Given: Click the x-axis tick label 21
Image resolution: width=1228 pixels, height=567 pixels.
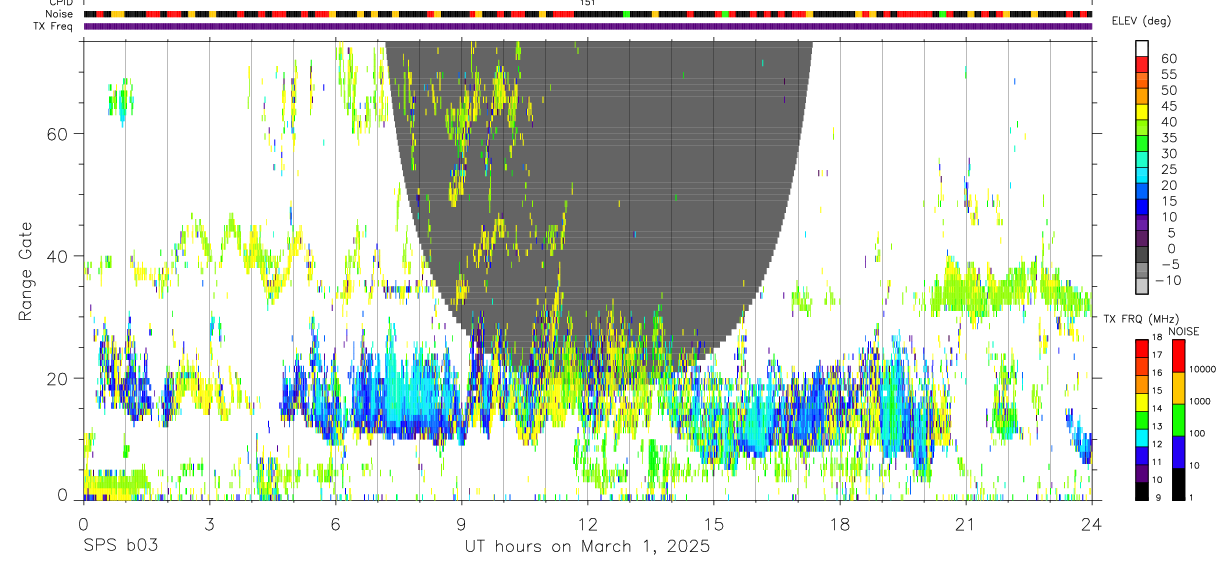Looking at the screenshot, I should (x=965, y=524).
